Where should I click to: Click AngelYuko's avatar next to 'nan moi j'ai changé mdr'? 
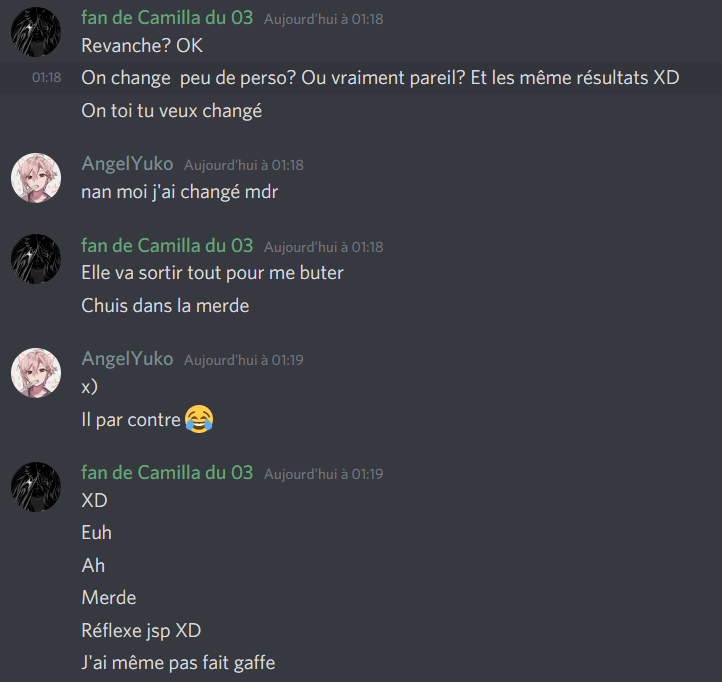tap(36, 178)
